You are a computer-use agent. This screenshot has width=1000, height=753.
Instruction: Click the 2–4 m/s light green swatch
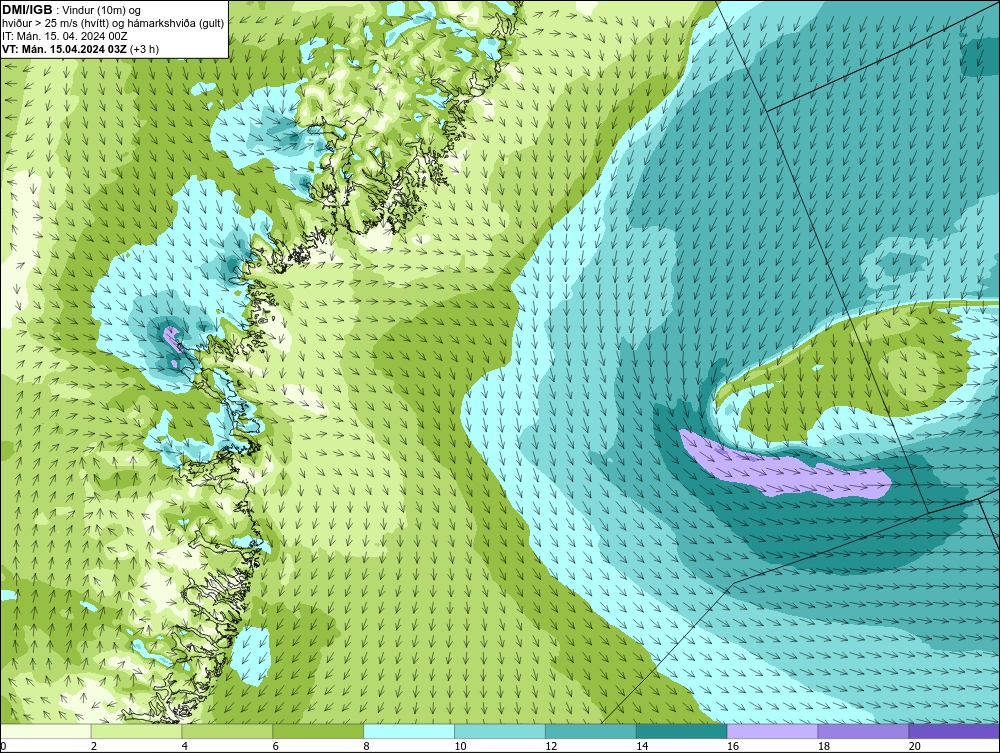136,731
